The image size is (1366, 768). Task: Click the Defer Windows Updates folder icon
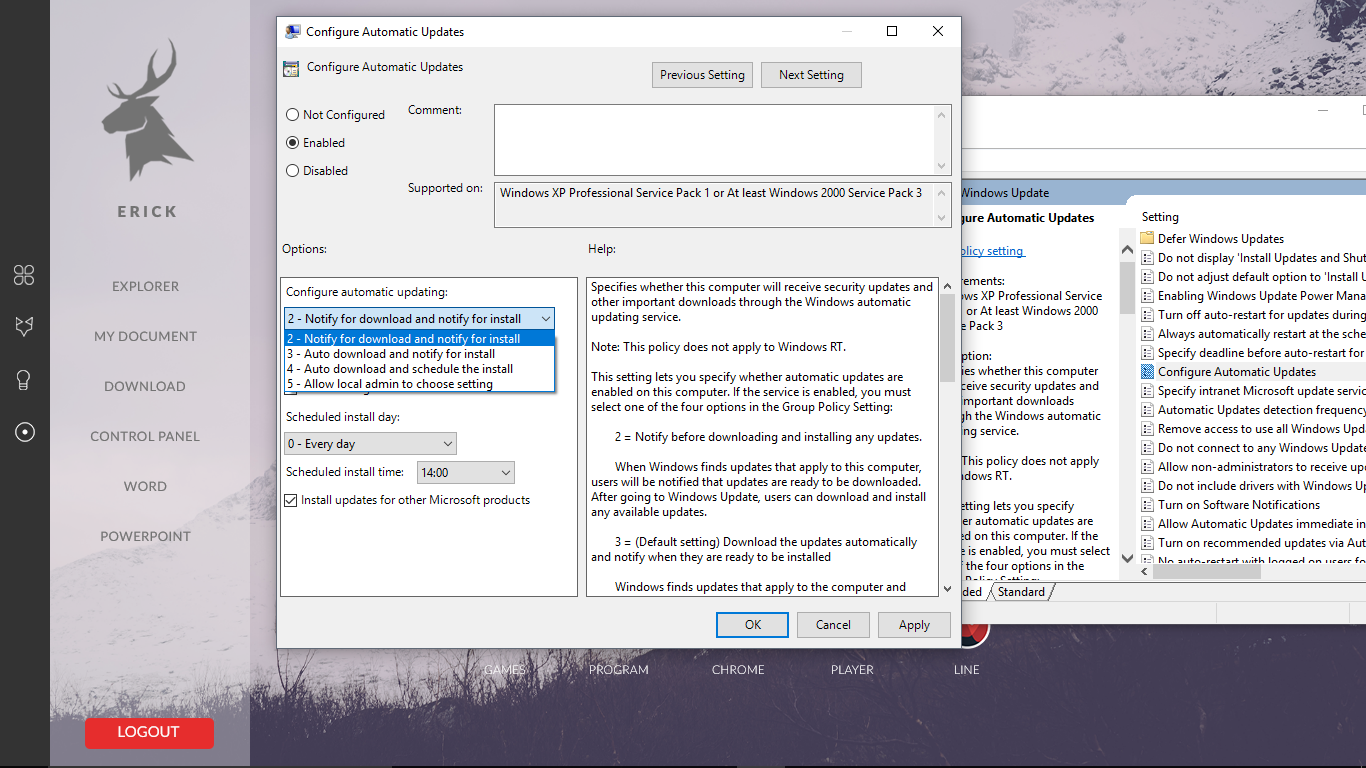pyautogui.click(x=1147, y=239)
